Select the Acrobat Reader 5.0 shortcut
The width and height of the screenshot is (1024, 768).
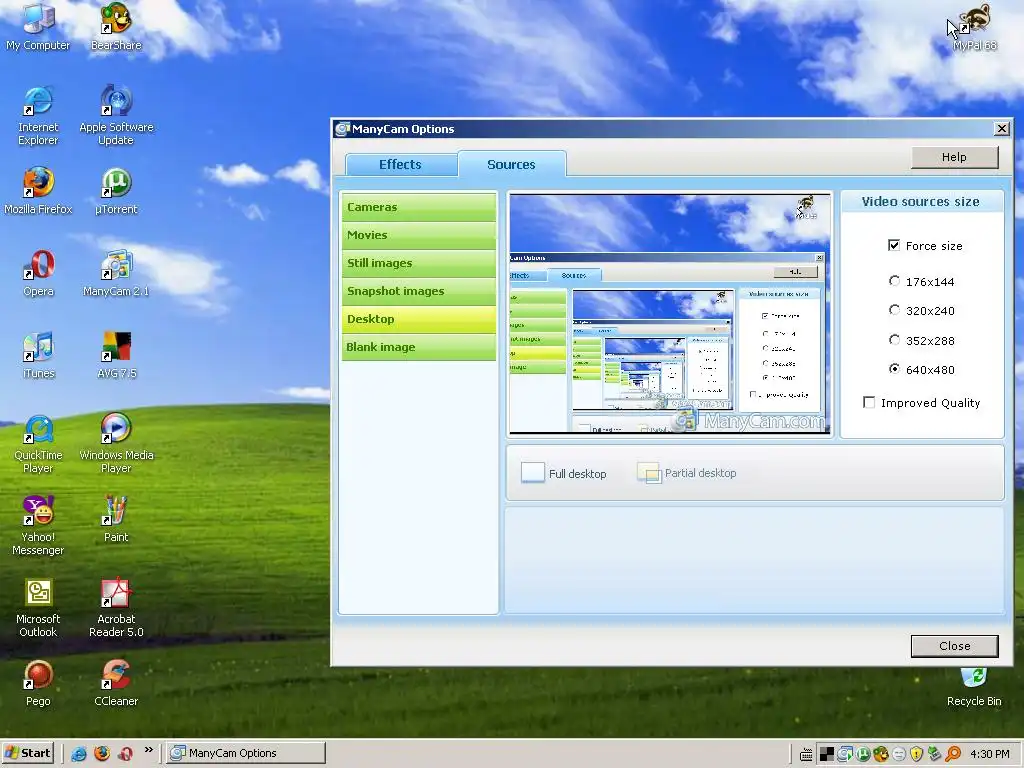coord(116,609)
